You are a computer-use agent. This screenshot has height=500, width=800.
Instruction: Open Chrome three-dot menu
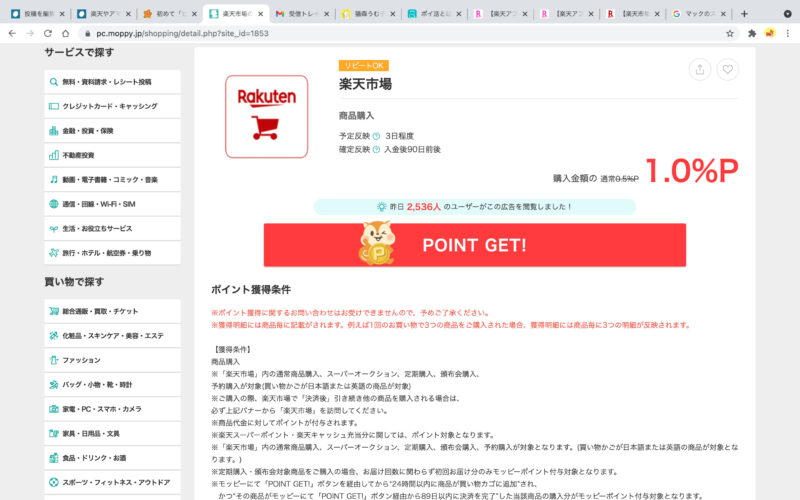[x=788, y=33]
